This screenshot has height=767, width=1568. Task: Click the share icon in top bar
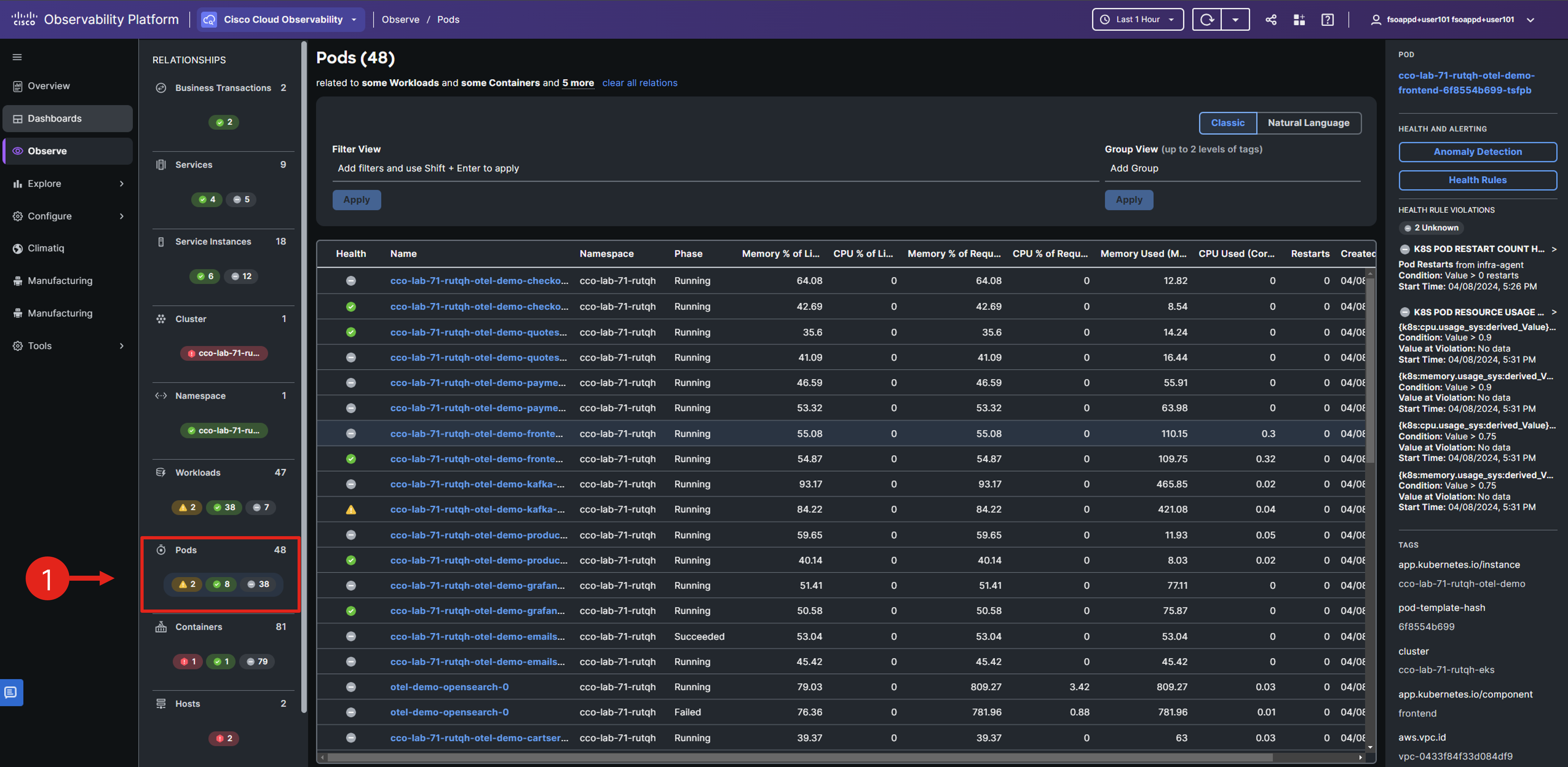[x=1270, y=20]
